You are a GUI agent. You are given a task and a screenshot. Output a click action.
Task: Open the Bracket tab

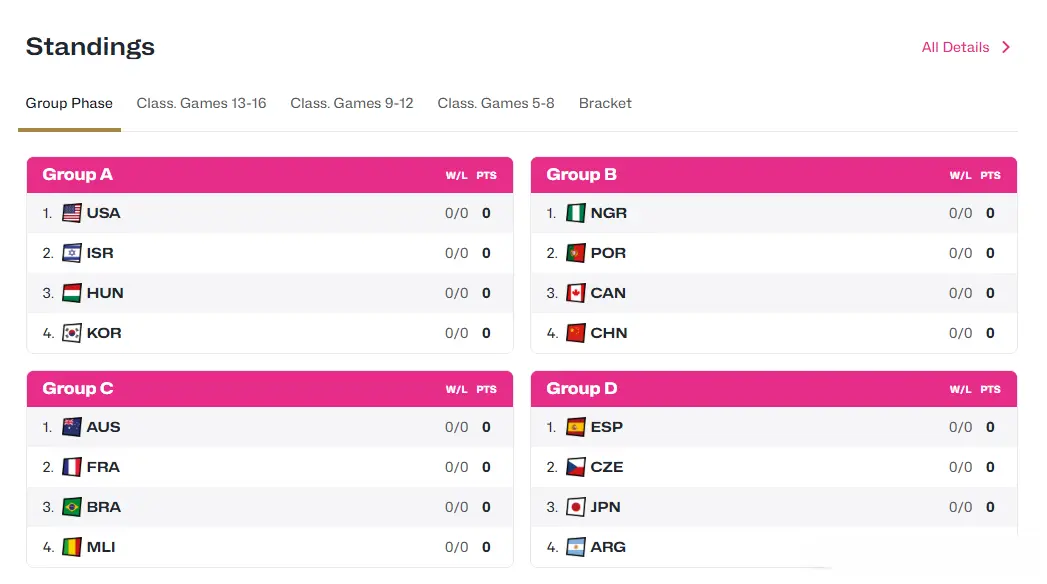click(605, 103)
